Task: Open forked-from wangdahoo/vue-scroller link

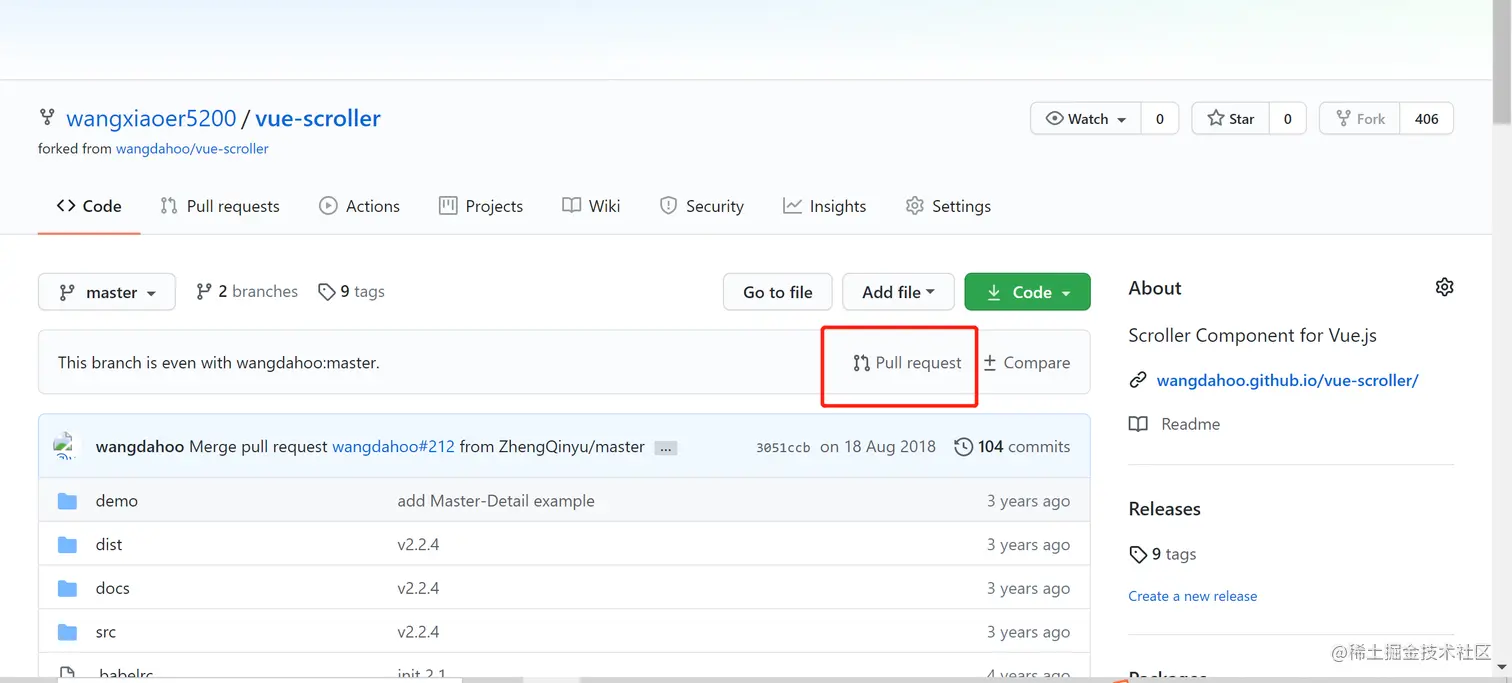Action: point(192,148)
